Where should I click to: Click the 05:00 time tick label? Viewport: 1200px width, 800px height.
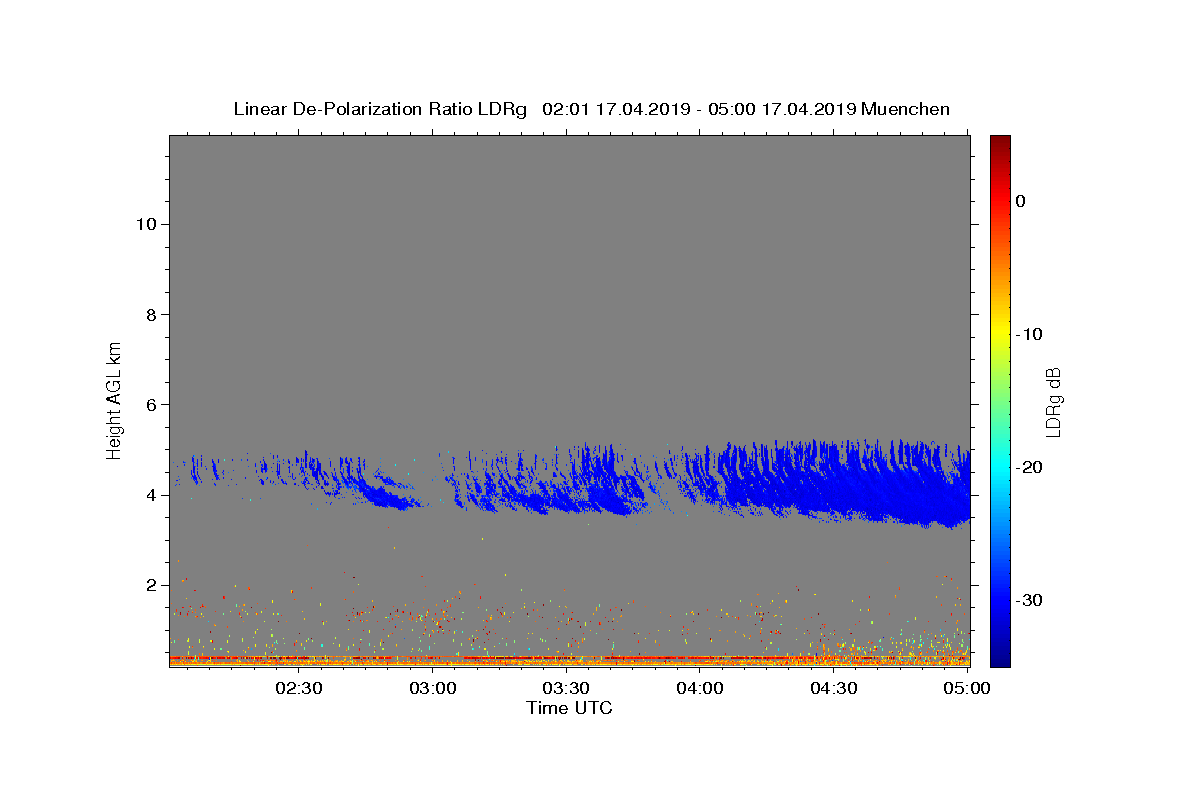click(x=967, y=688)
